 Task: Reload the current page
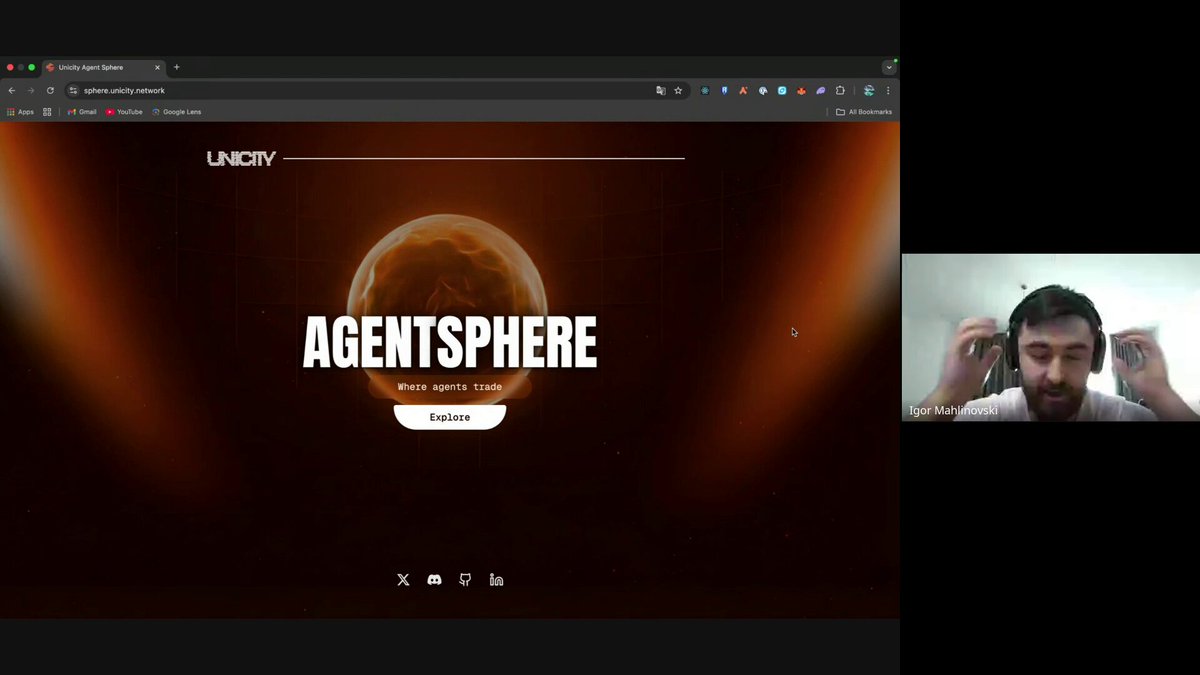tap(50, 90)
